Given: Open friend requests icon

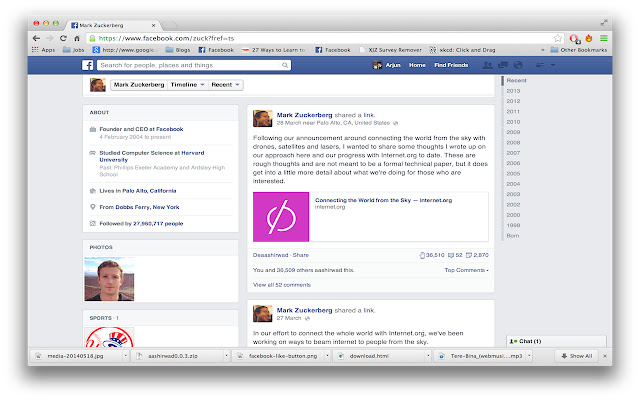Looking at the screenshot, I should tap(487, 65).
